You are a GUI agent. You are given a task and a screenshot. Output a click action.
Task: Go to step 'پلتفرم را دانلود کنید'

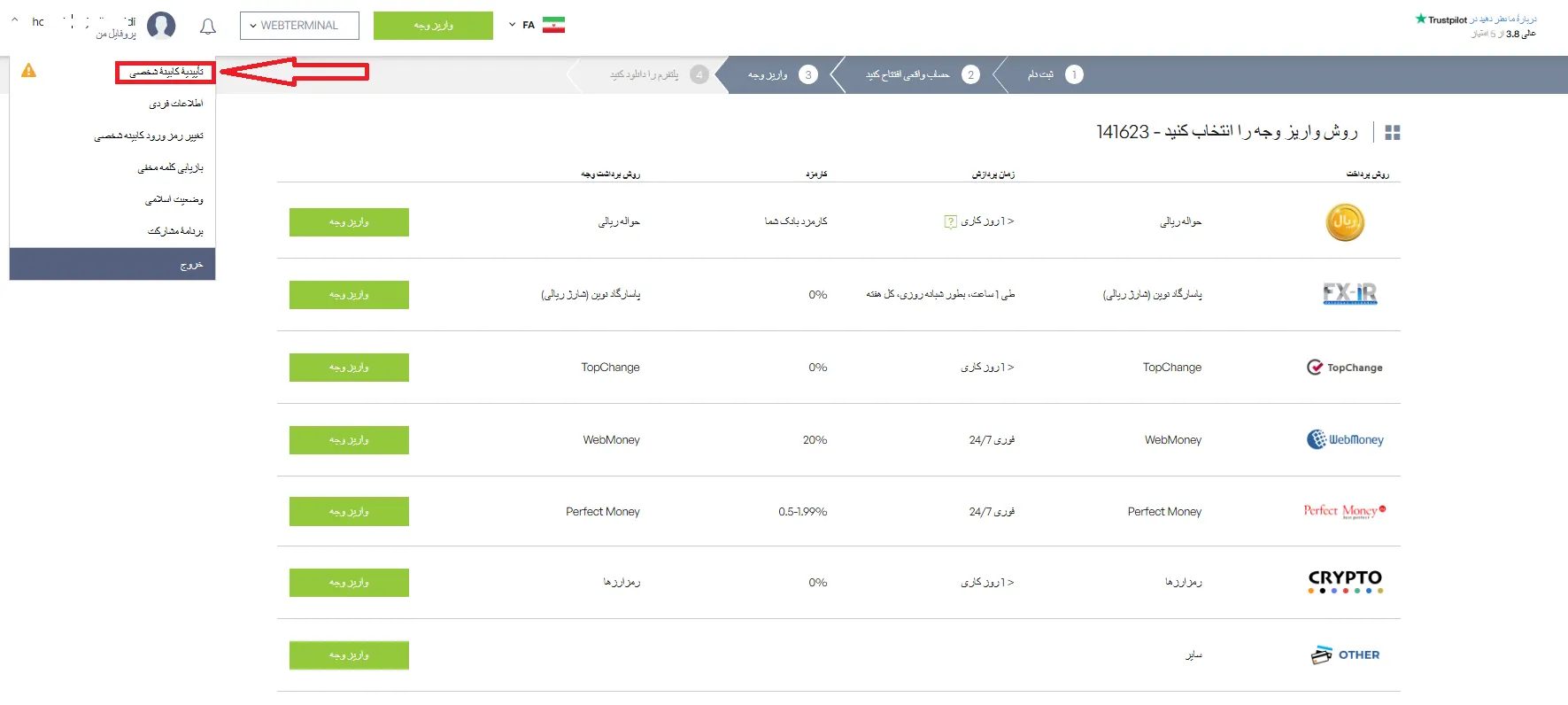[644, 75]
